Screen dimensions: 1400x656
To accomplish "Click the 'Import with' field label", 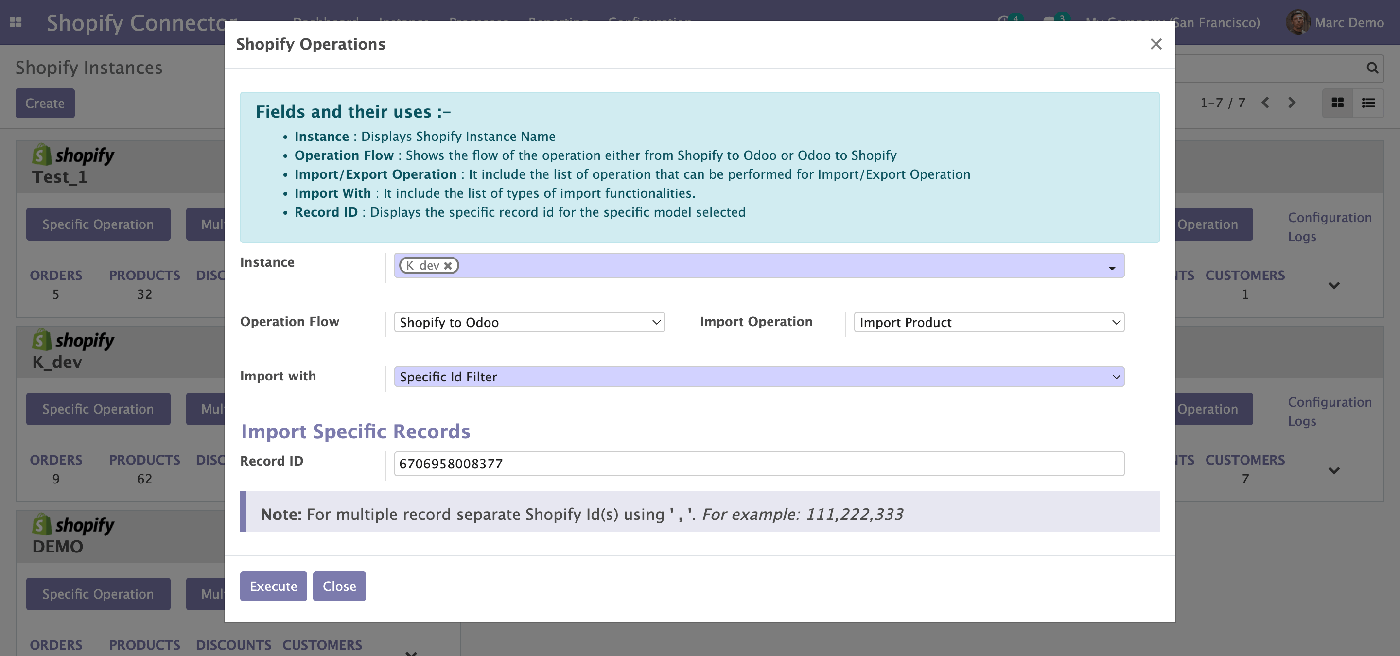I will click(278, 376).
